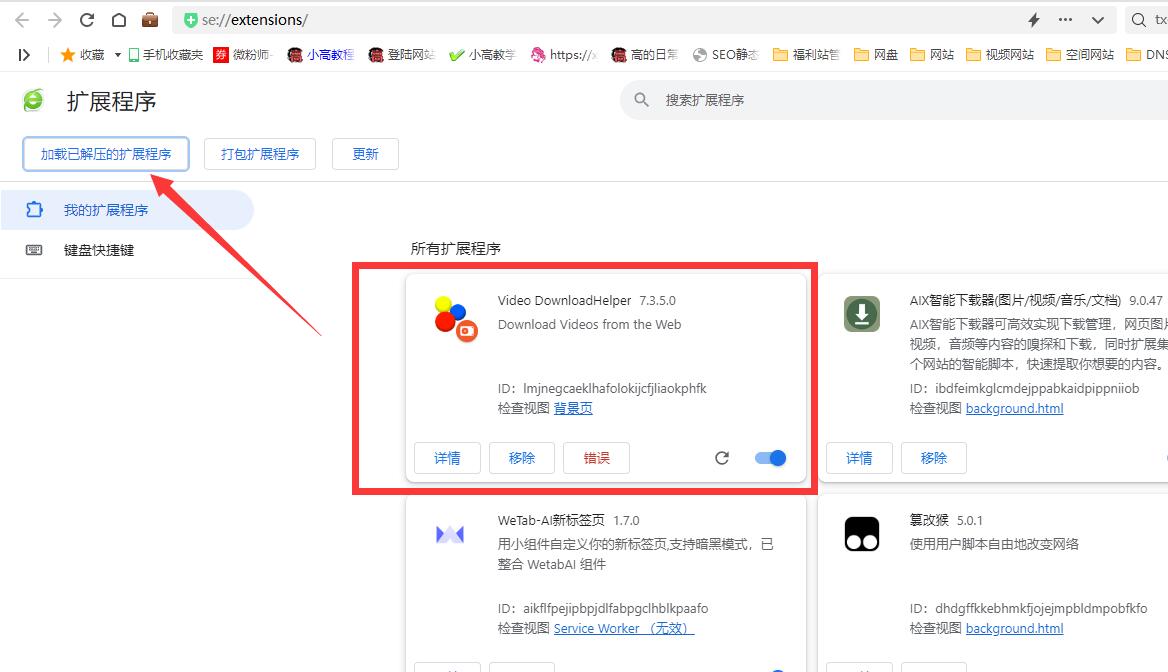Viewport: 1168px width, 672px height.
Task: Click the 更新 button
Action: [365, 153]
